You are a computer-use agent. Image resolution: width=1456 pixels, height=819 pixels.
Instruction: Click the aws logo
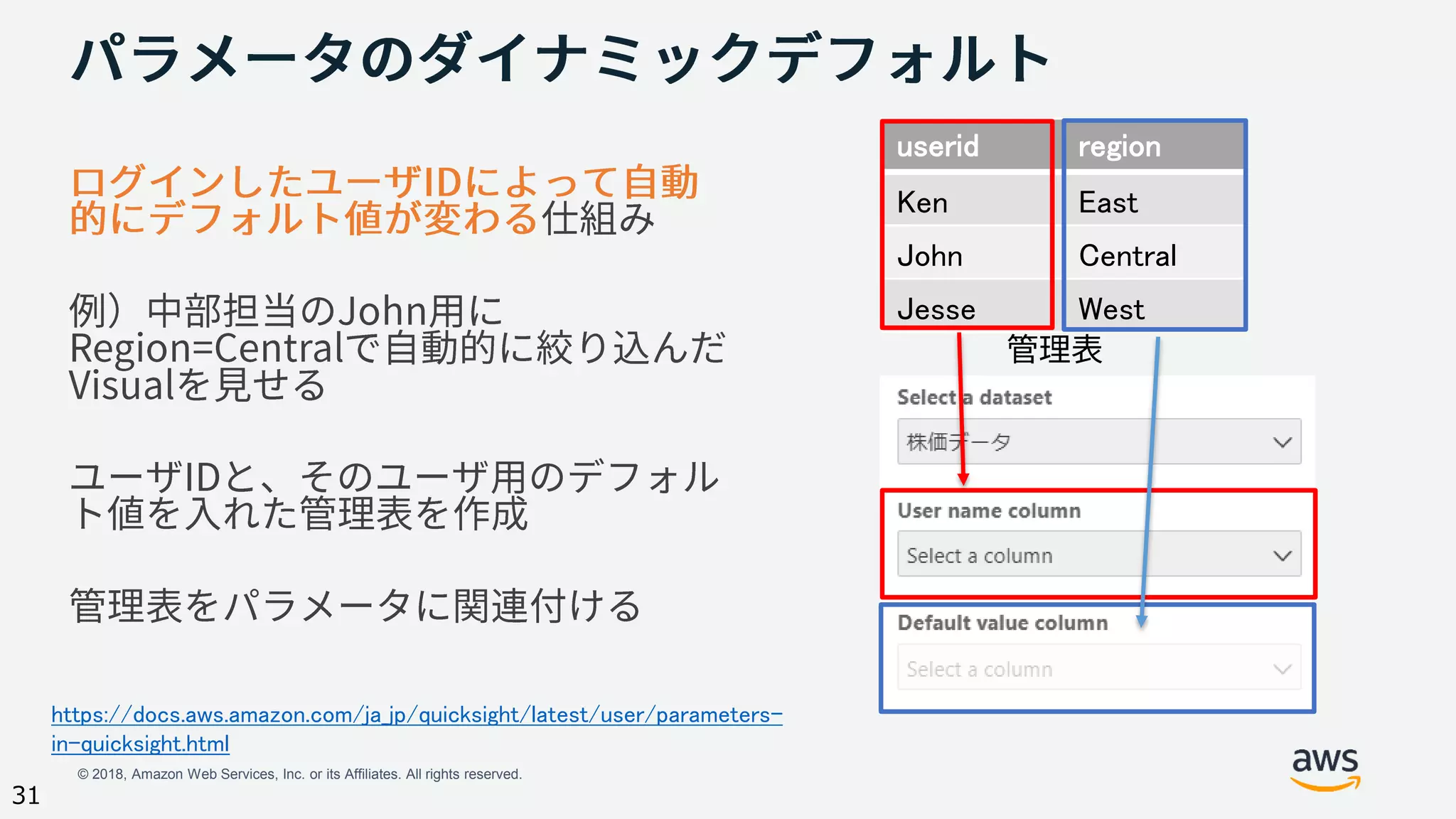[x=1325, y=769]
